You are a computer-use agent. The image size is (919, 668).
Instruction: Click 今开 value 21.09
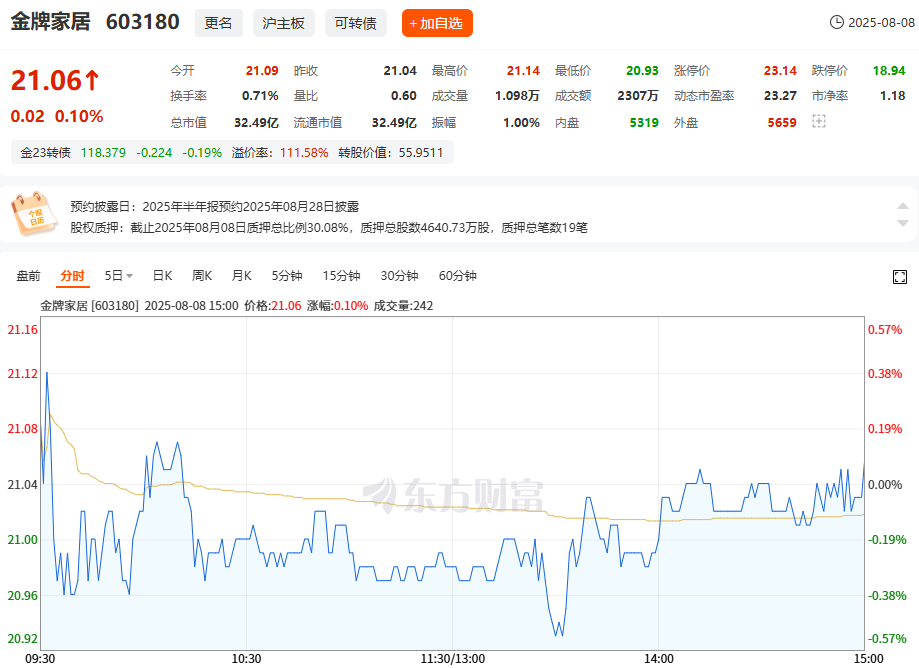[262, 71]
